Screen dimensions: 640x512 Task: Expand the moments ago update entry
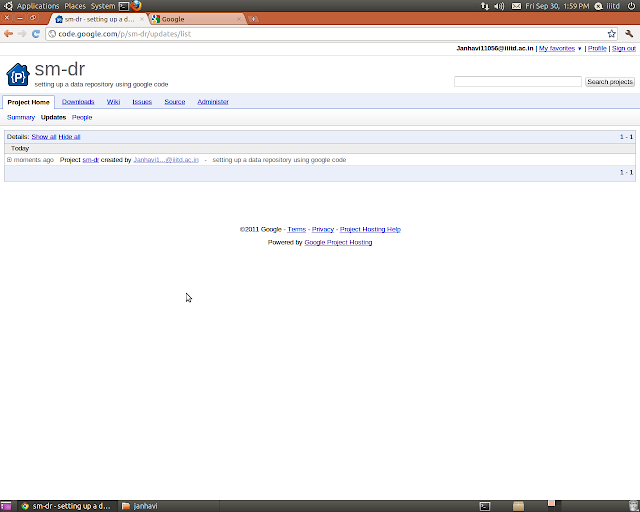[x=9, y=160]
